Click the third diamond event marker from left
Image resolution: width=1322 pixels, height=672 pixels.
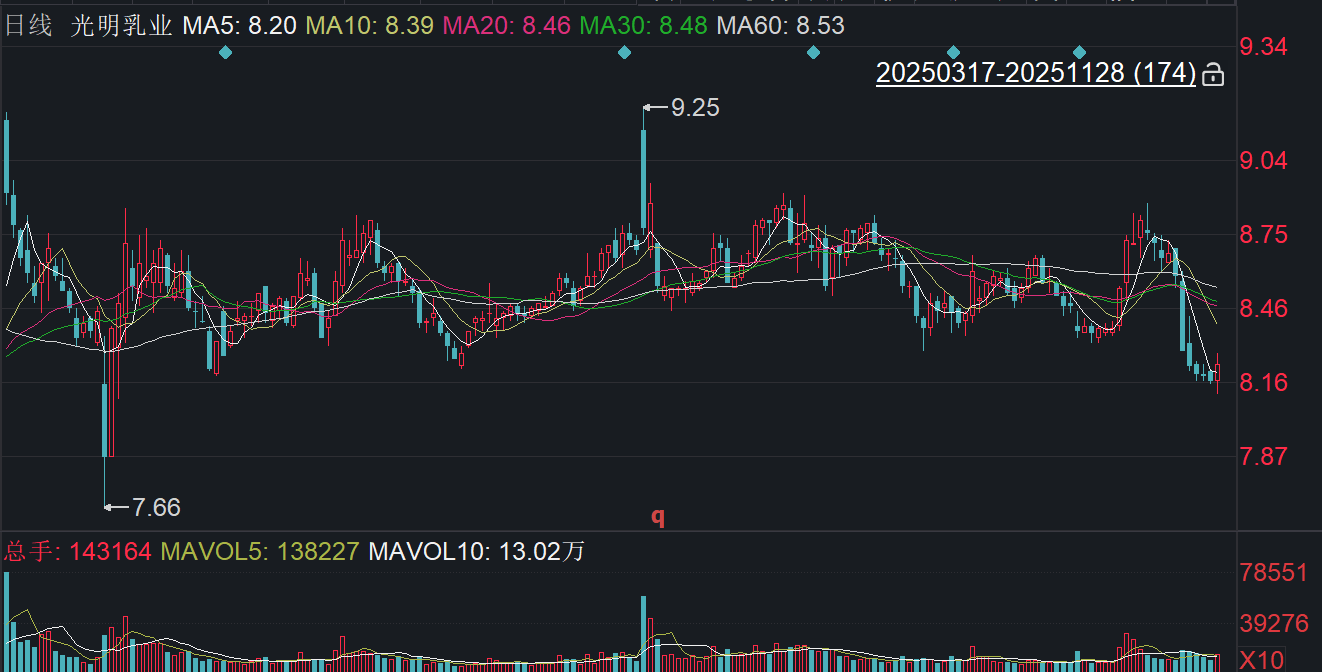(x=813, y=52)
